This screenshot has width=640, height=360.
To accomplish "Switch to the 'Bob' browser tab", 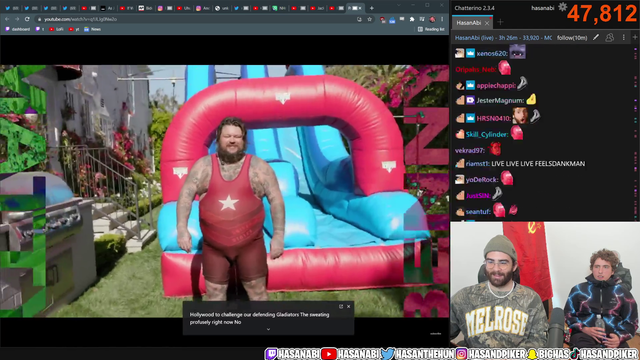I will point(145,8).
